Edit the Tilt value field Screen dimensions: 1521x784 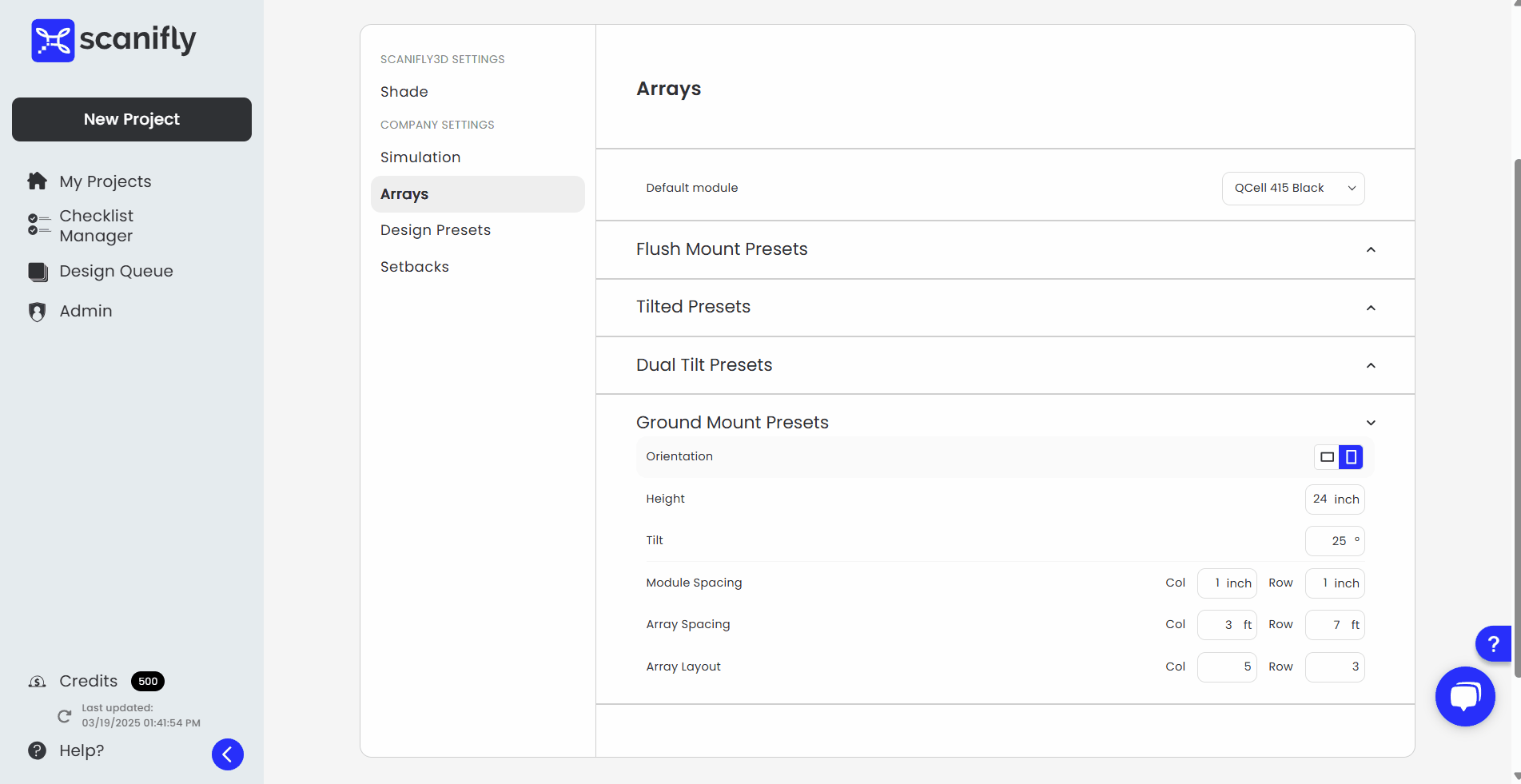pyautogui.click(x=1333, y=540)
